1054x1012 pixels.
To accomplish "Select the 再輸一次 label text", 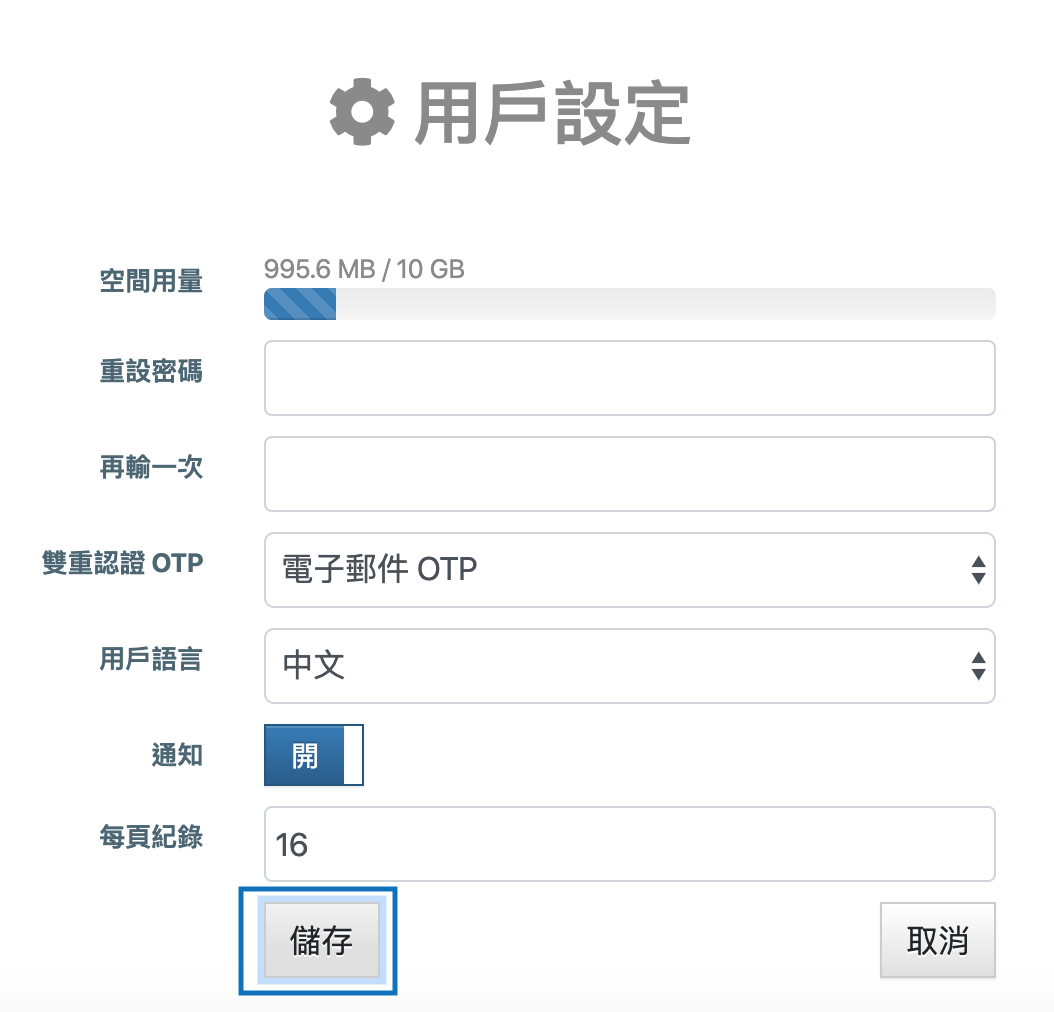I will tap(151, 467).
